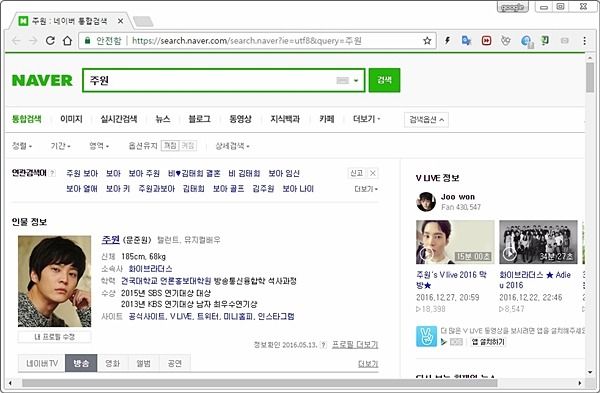Click the help icon beside 정보확인 date
600x393 pixels.
pyautogui.click(x=323, y=345)
